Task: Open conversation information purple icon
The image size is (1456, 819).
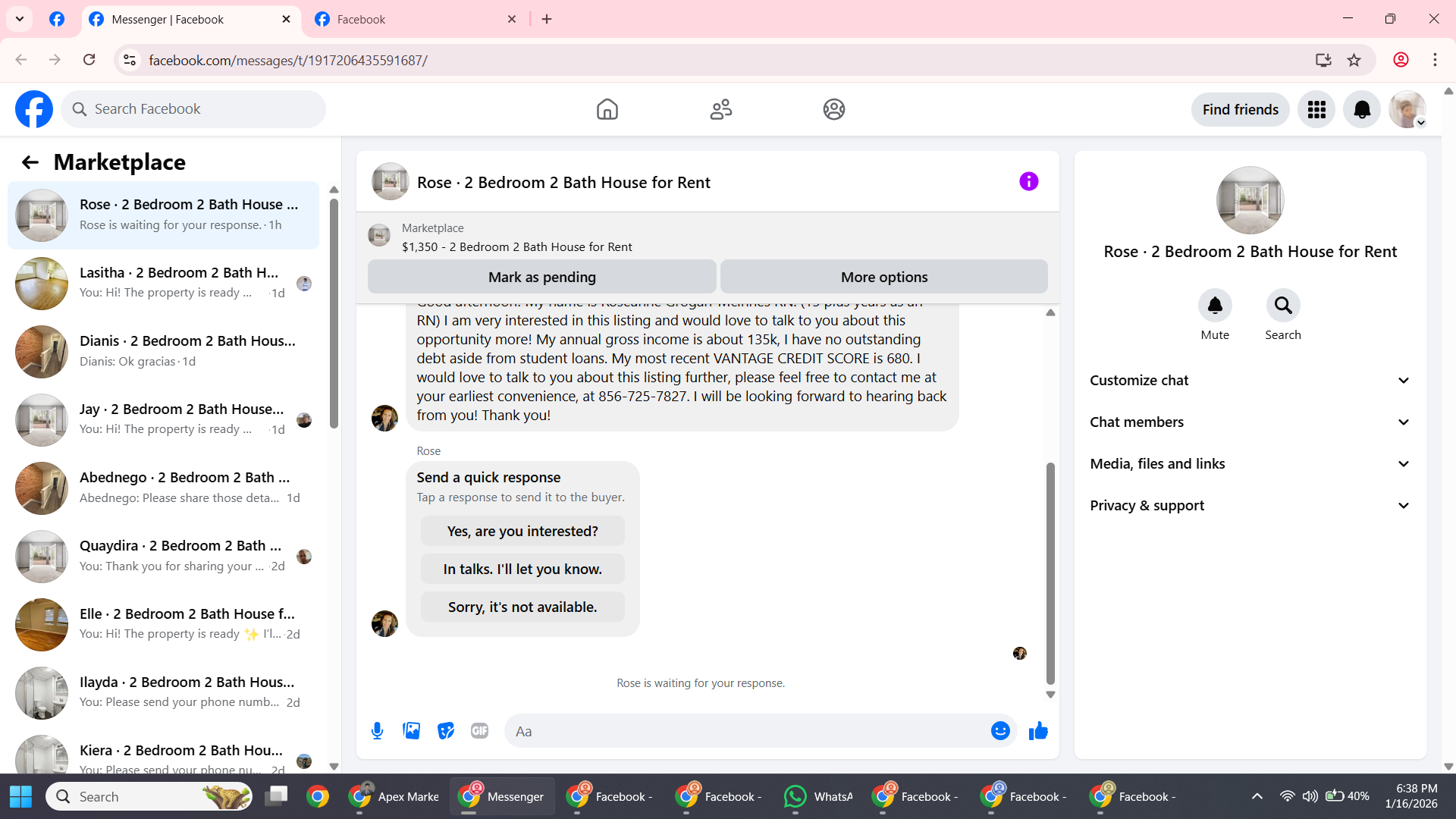Action: (1028, 182)
